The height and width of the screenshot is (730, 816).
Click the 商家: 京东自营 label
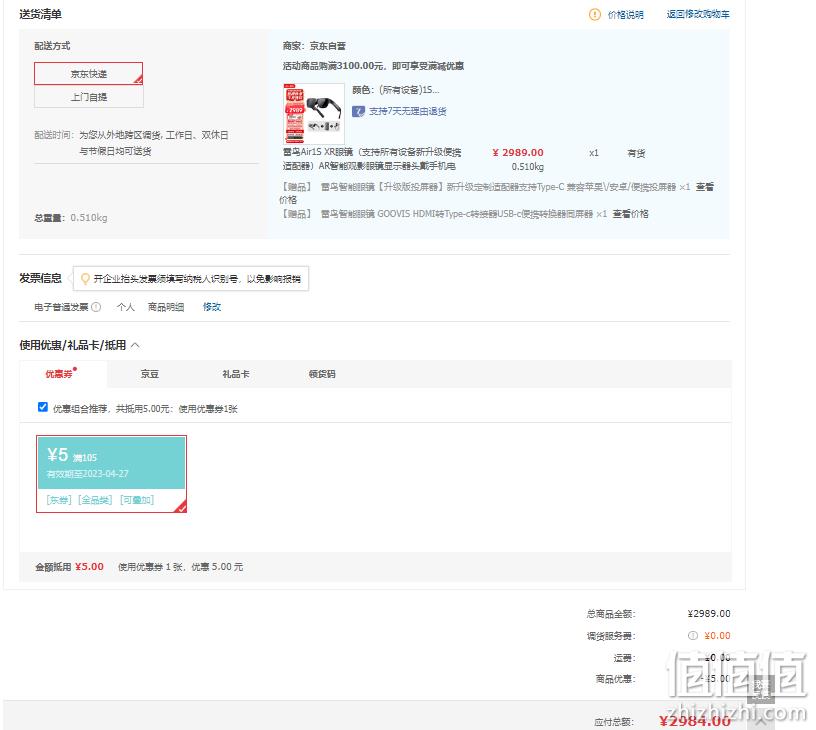tap(314, 46)
